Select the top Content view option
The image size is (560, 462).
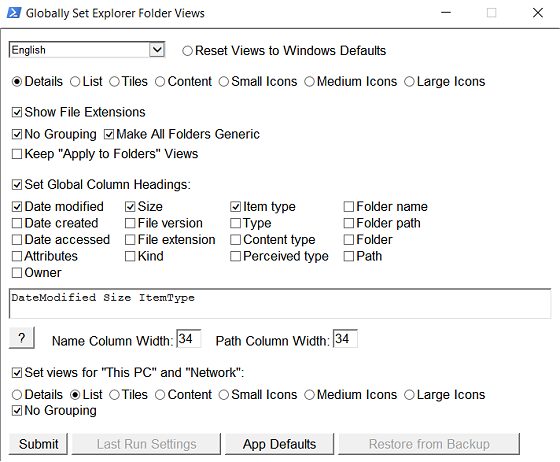160,82
